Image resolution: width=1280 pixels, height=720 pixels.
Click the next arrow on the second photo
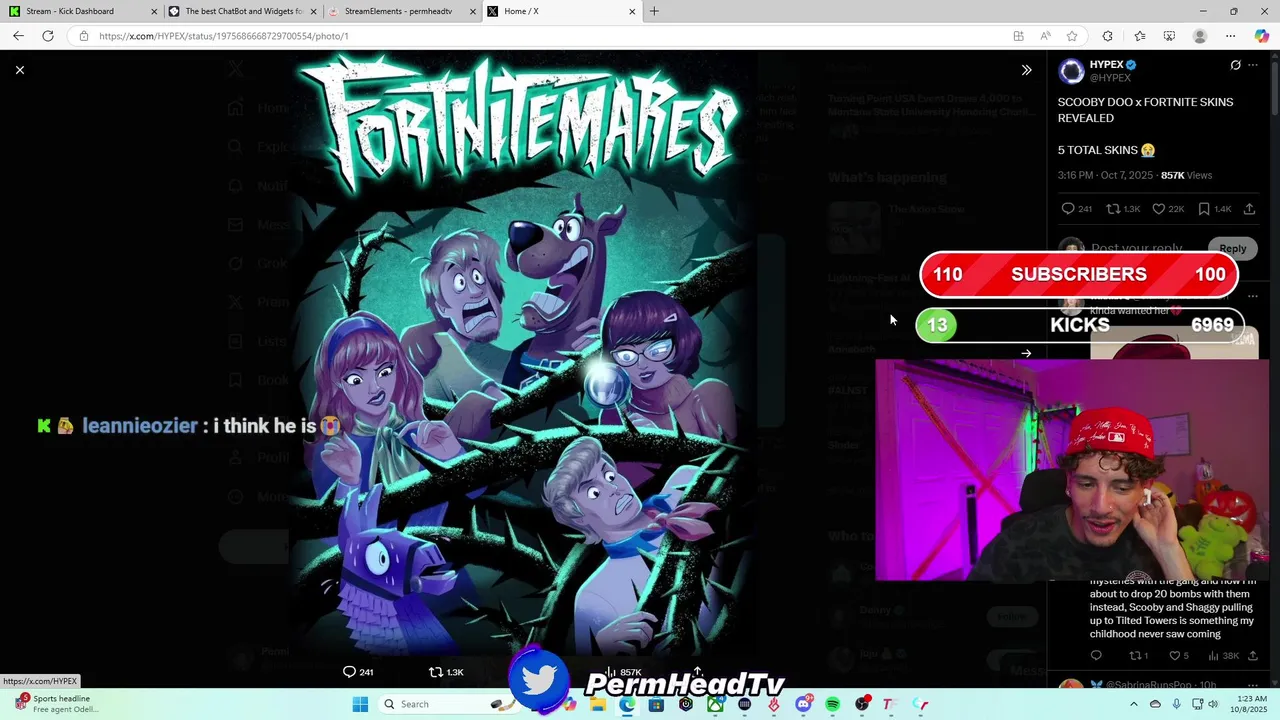tap(1026, 353)
